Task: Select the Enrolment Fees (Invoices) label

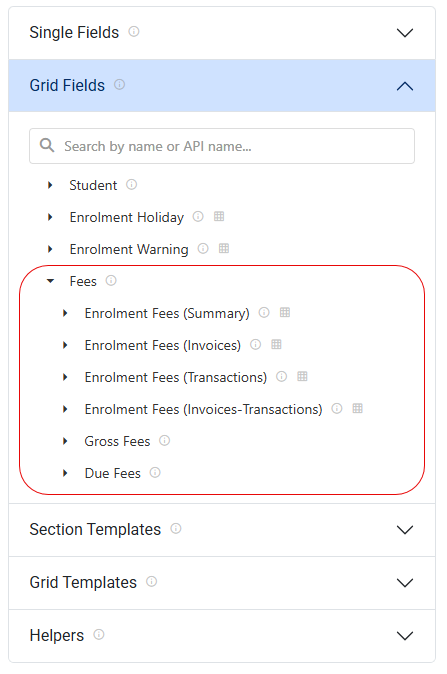Action: coord(162,345)
